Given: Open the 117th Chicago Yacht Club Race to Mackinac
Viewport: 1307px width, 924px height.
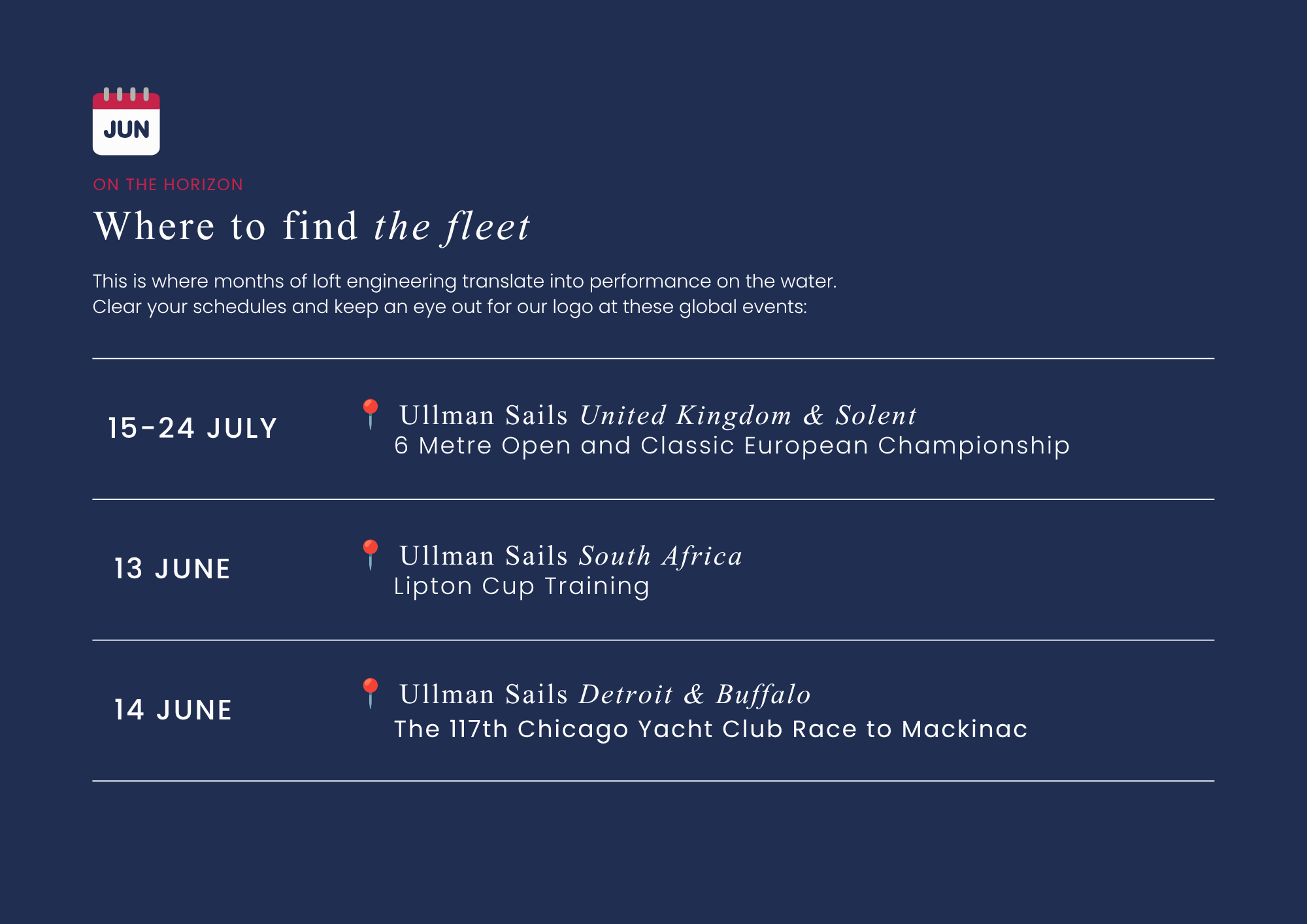Looking at the screenshot, I should click(x=711, y=729).
